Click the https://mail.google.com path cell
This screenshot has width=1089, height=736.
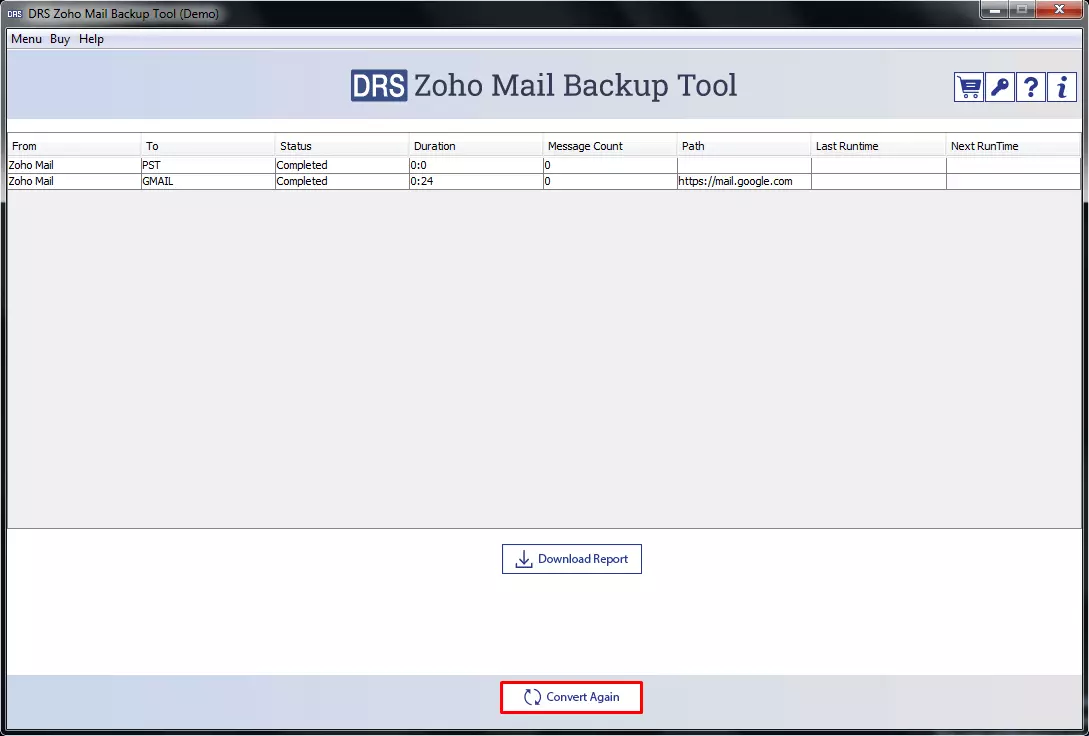point(745,181)
